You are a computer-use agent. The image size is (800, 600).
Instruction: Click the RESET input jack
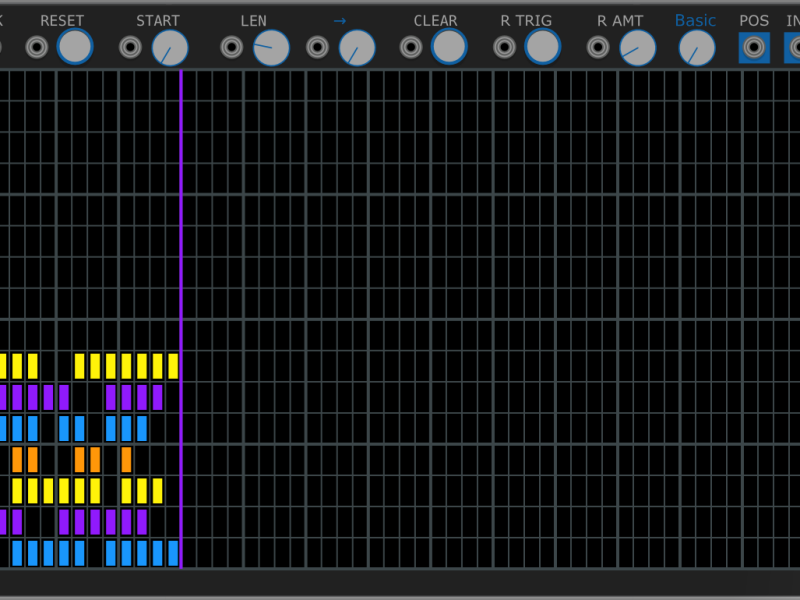(x=37, y=47)
